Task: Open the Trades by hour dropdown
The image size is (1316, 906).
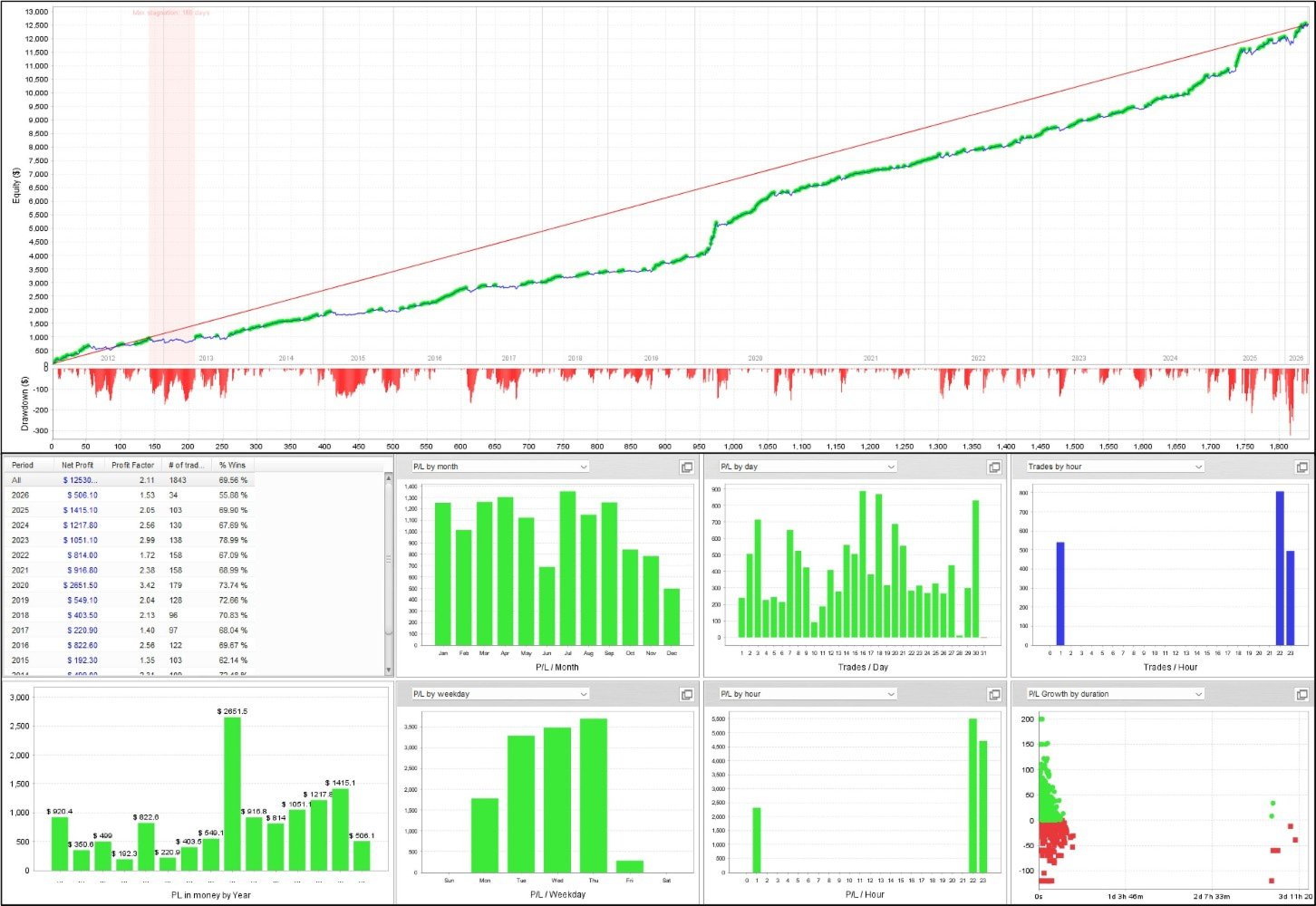Action: click(x=1115, y=467)
